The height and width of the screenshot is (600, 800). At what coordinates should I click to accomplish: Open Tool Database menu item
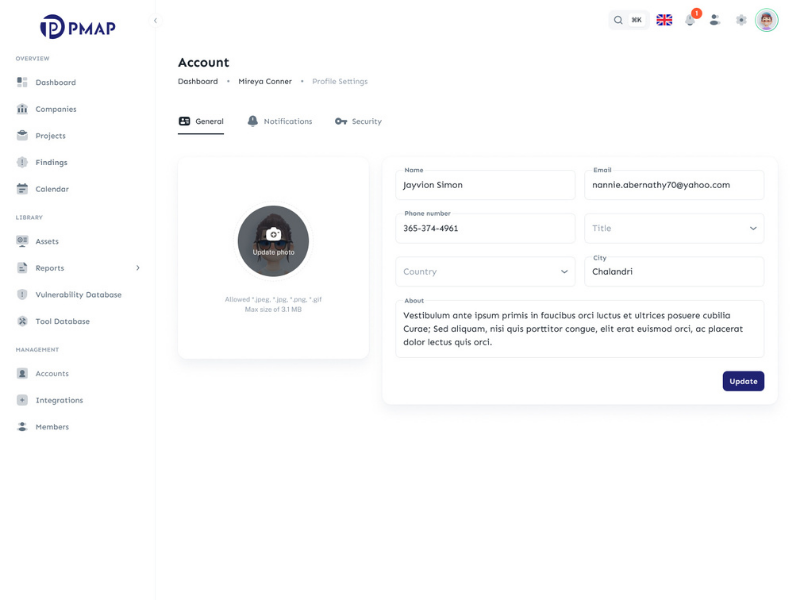(78, 321)
